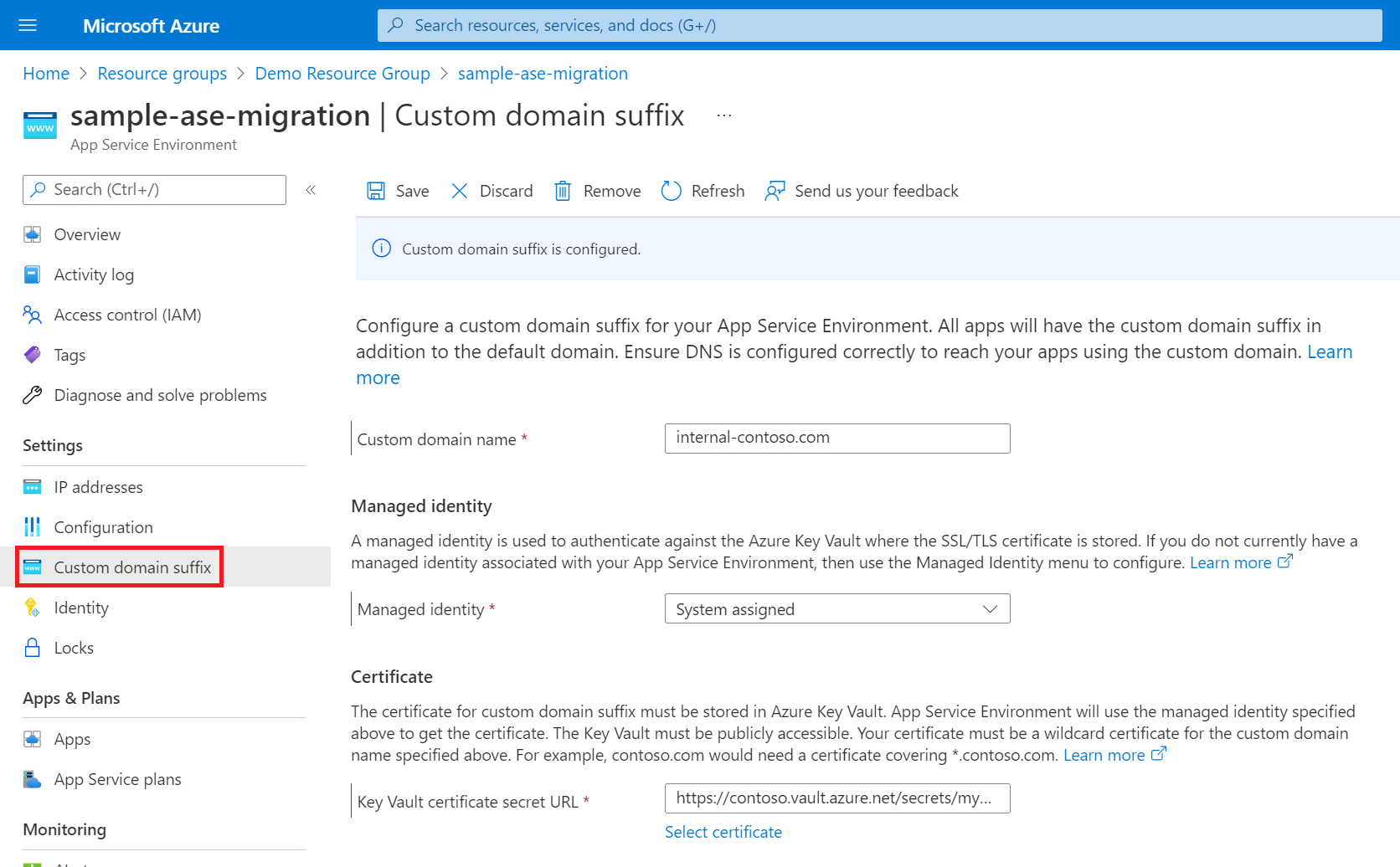
Task: Navigate to Demo Resource Group breadcrumb
Action: (x=342, y=74)
